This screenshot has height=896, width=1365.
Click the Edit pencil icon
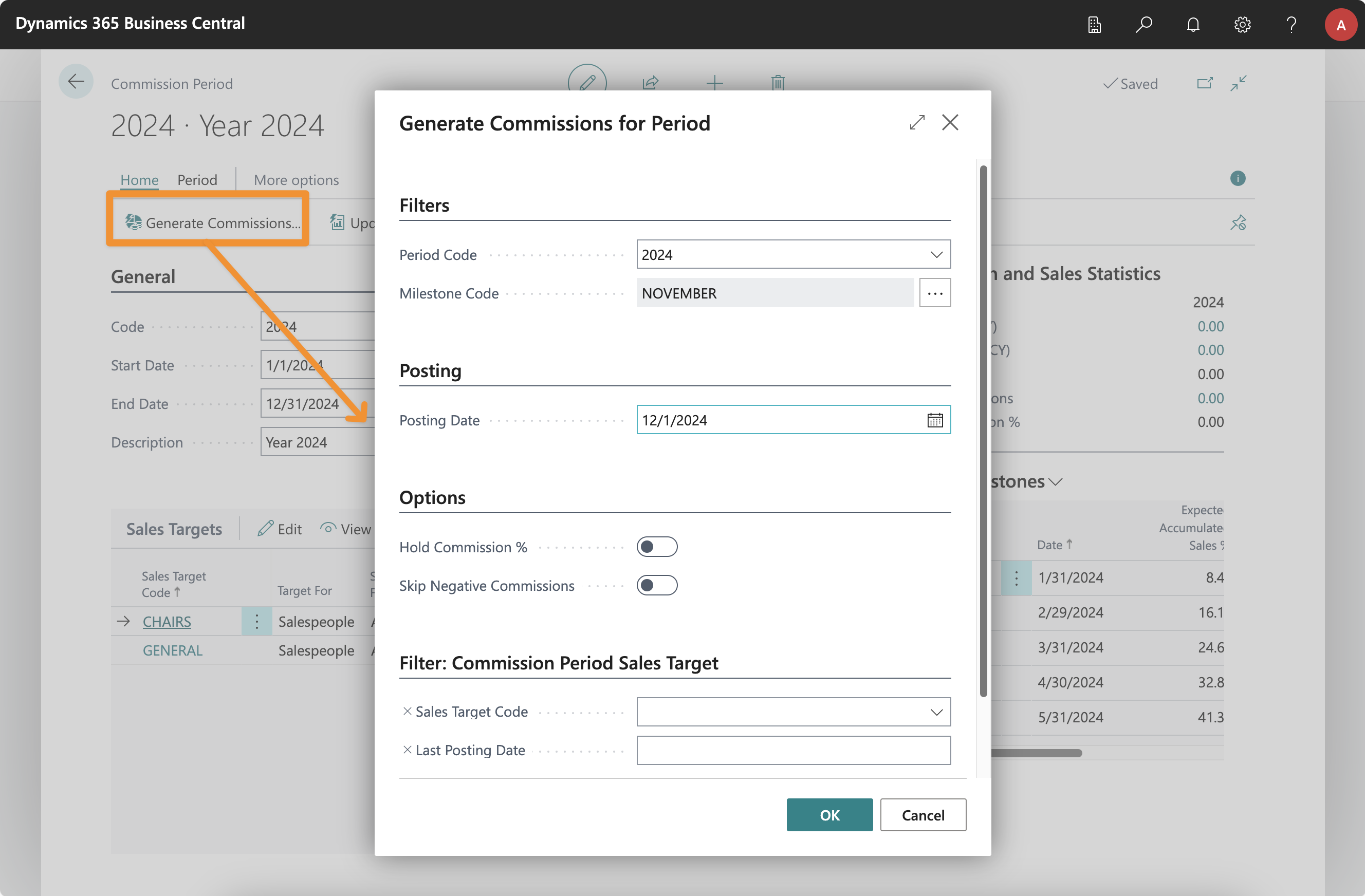587,83
